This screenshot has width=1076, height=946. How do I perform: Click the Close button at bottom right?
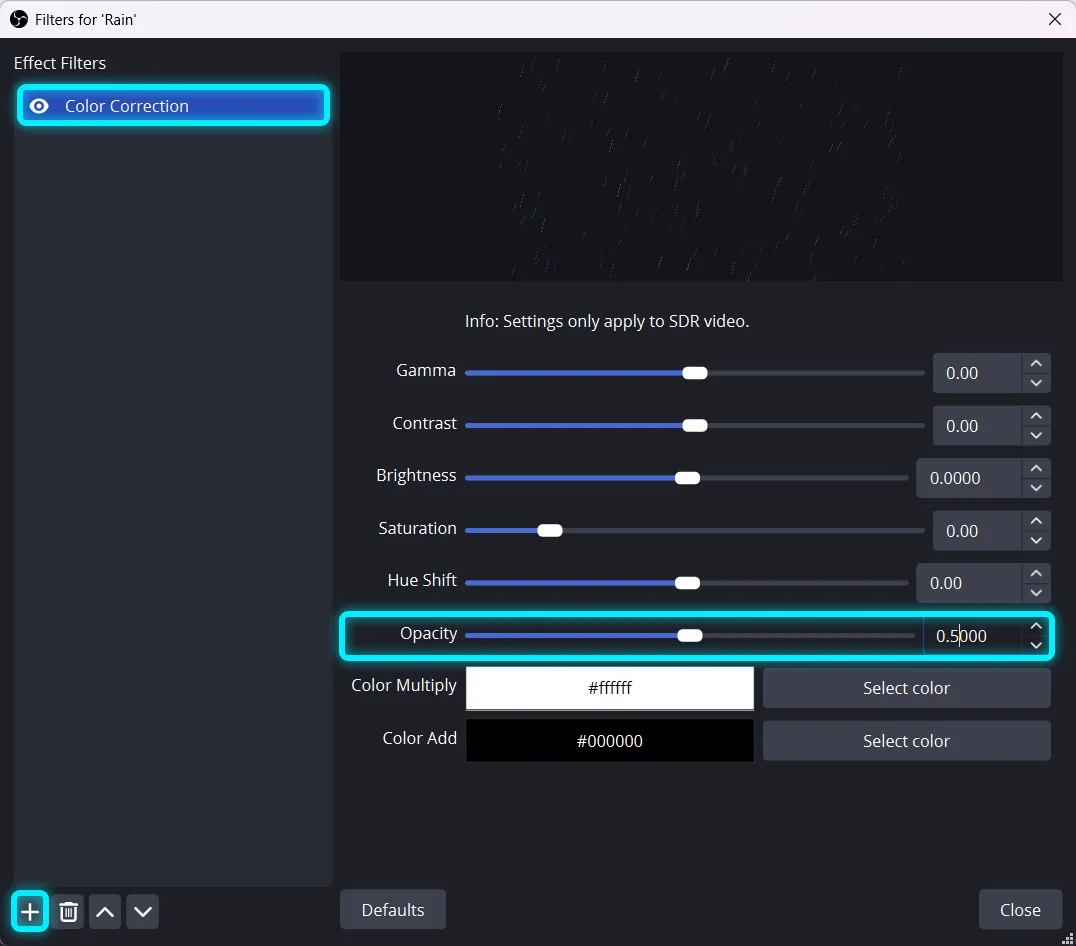(x=1020, y=910)
